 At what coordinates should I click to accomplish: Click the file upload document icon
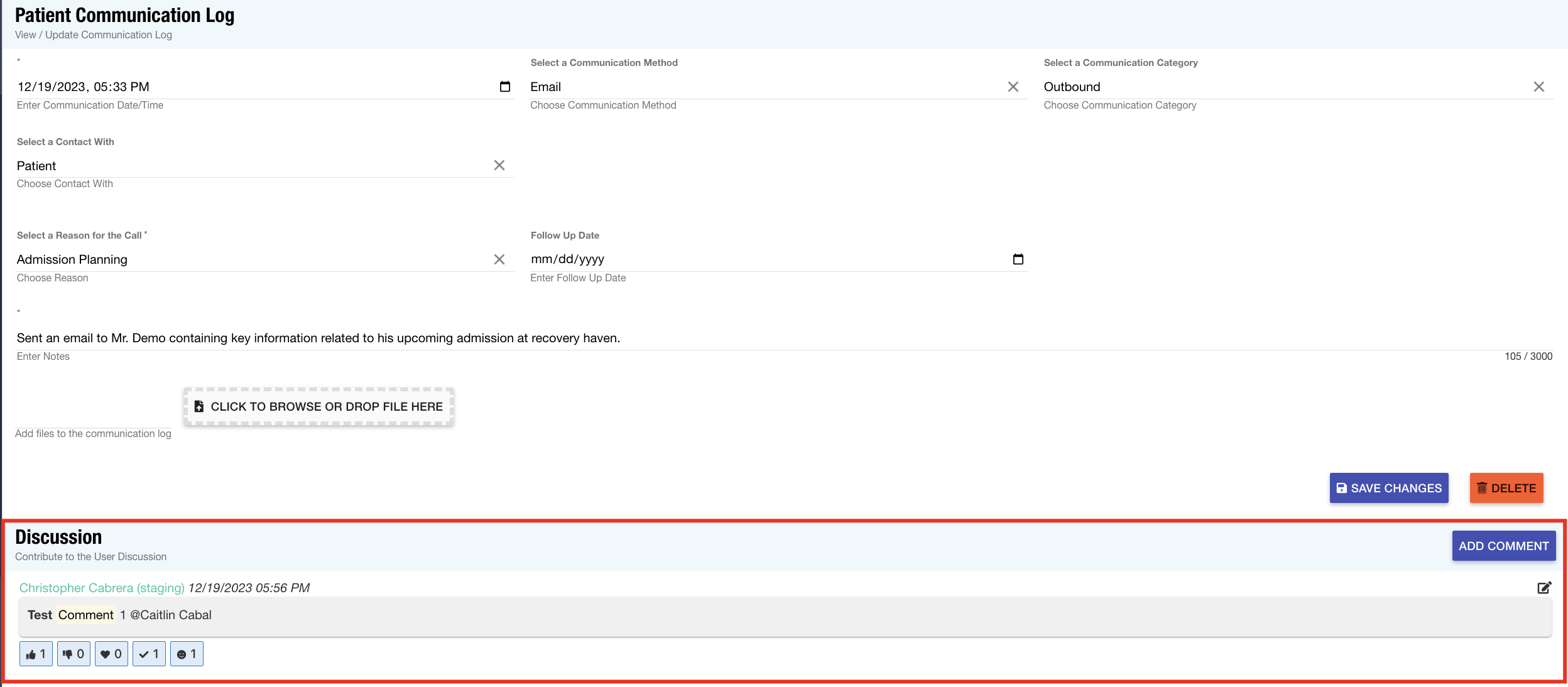click(x=199, y=406)
